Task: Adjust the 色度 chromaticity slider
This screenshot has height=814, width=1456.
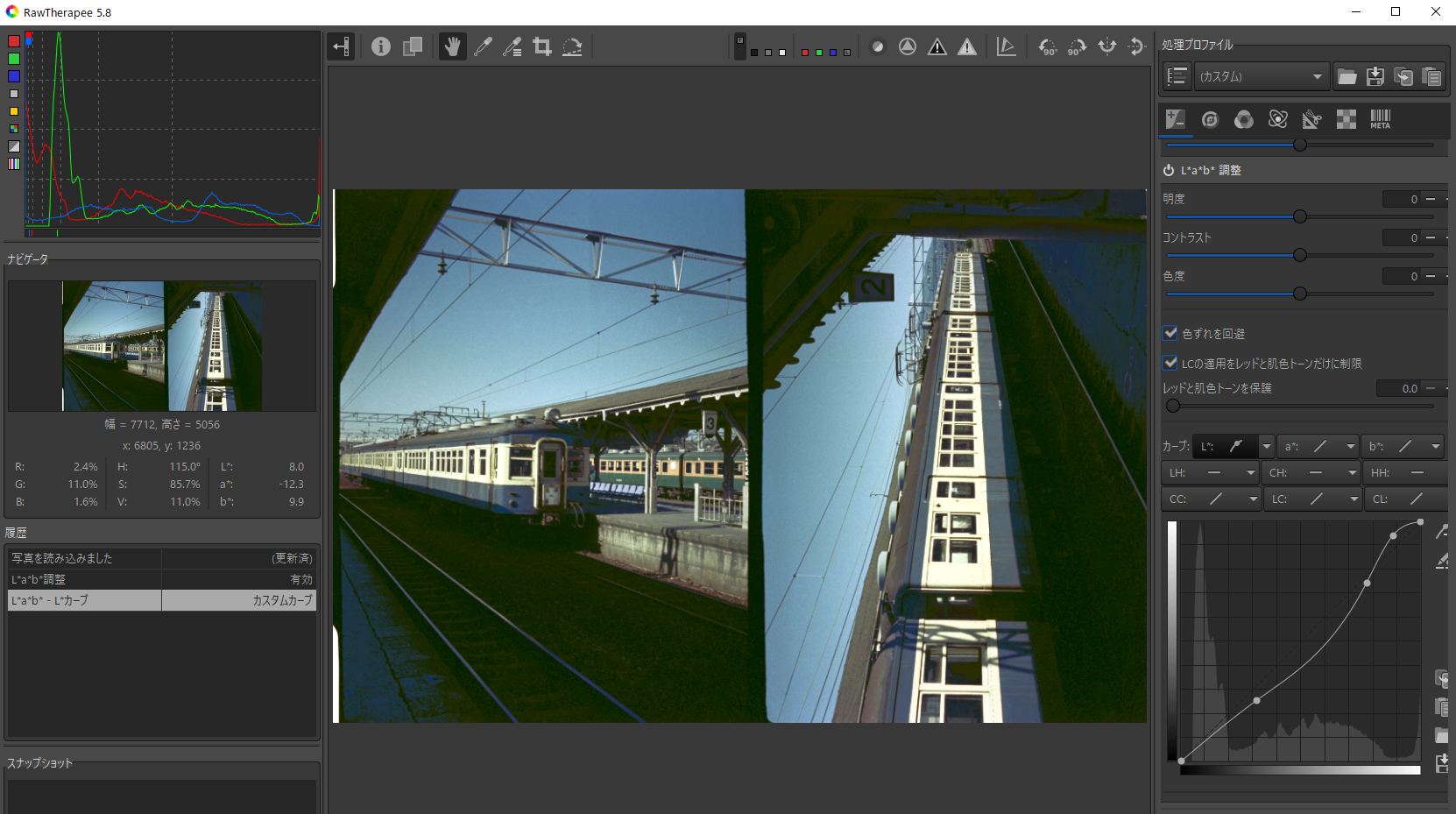Action: click(1300, 294)
